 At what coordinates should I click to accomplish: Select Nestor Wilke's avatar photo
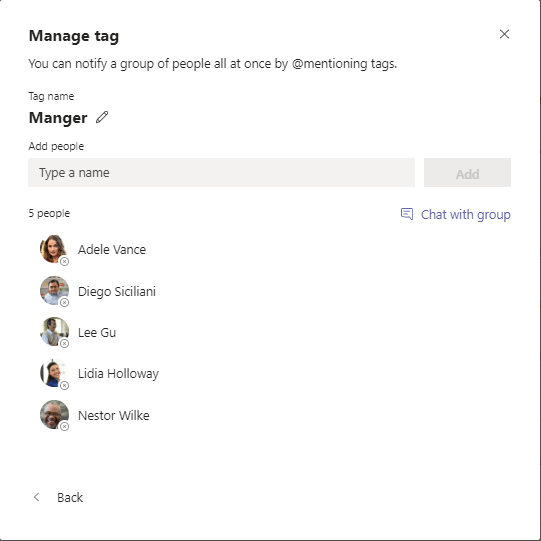(x=54, y=414)
